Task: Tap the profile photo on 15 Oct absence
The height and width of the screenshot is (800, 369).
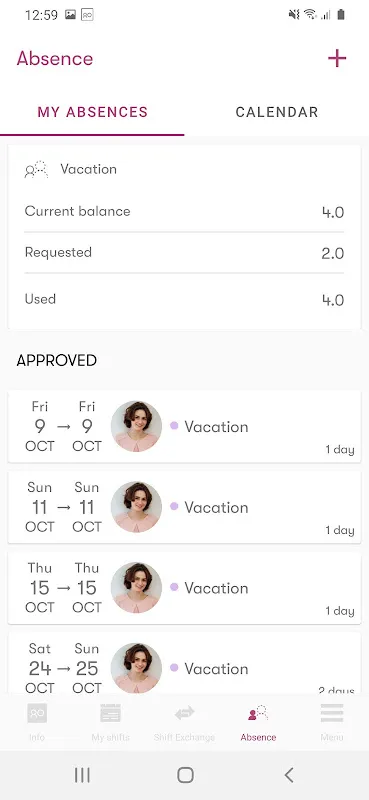Action: (136, 588)
